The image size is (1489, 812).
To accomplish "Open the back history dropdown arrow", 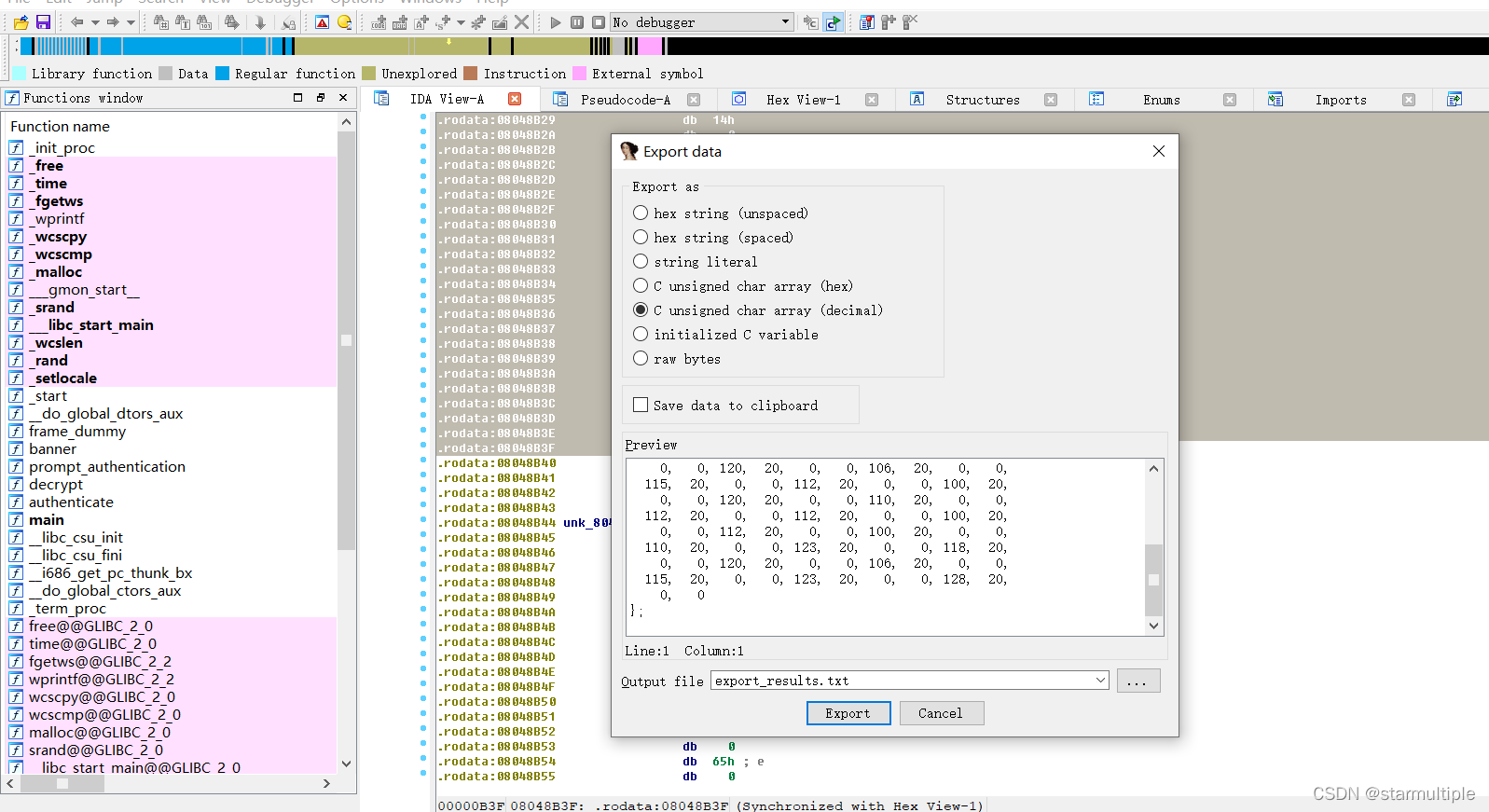I will 95,22.
